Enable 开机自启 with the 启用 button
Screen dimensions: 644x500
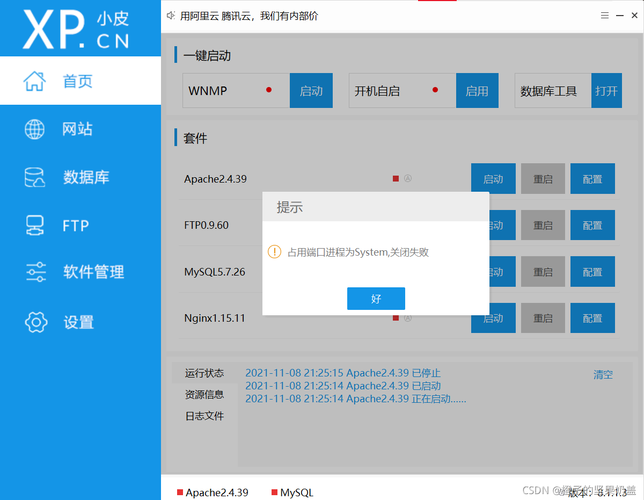(x=477, y=90)
